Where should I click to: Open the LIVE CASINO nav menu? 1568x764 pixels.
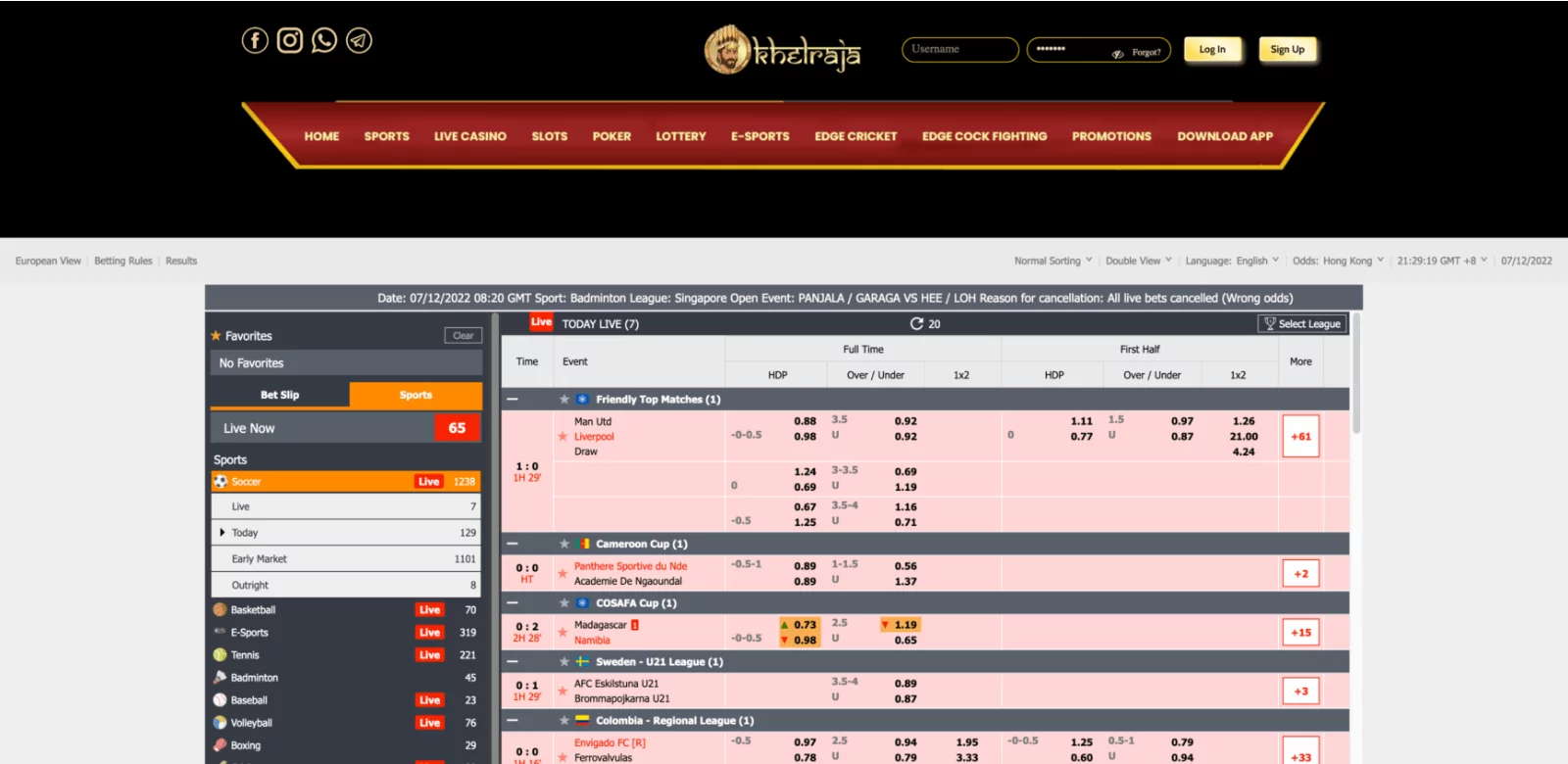point(470,136)
